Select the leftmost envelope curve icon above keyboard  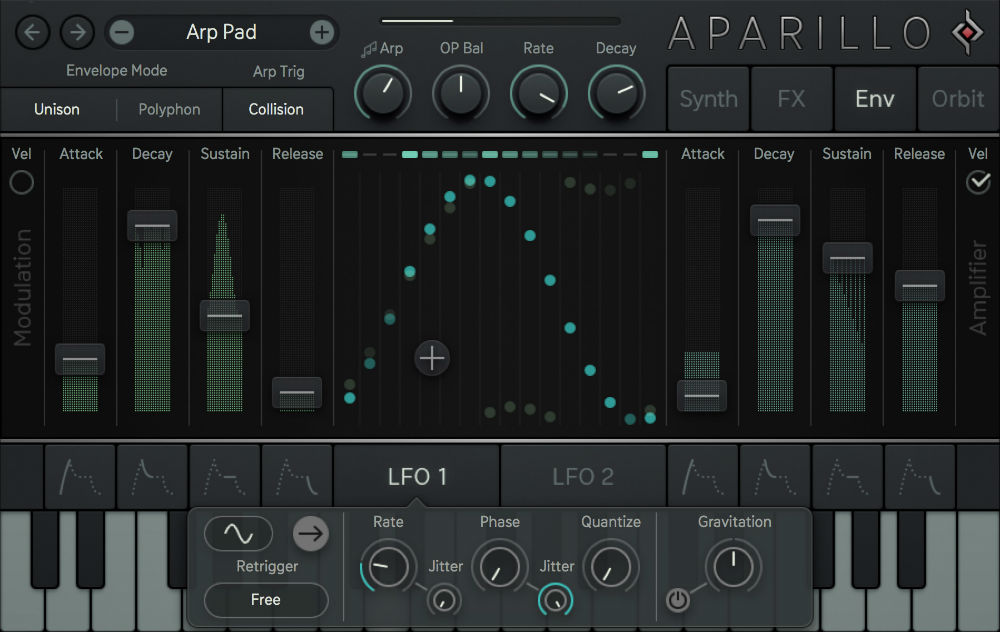pos(79,477)
